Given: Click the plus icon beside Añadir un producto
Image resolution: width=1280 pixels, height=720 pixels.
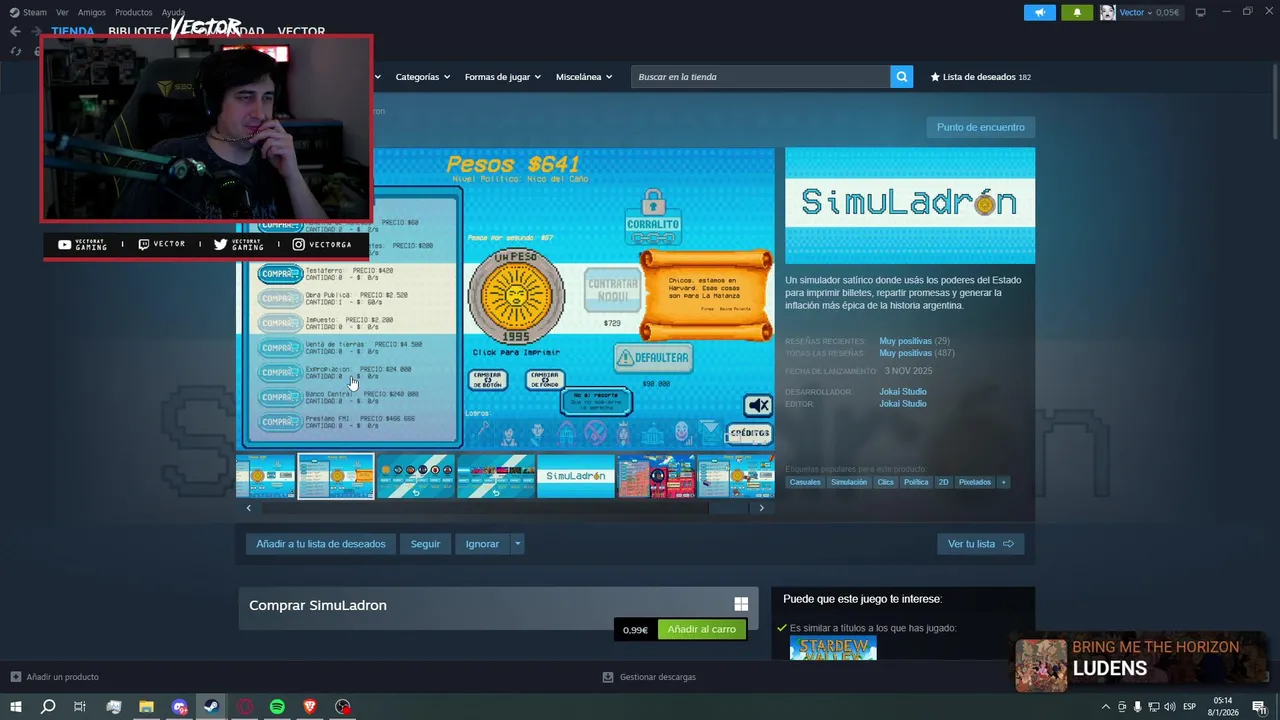Looking at the screenshot, I should click(15, 677).
